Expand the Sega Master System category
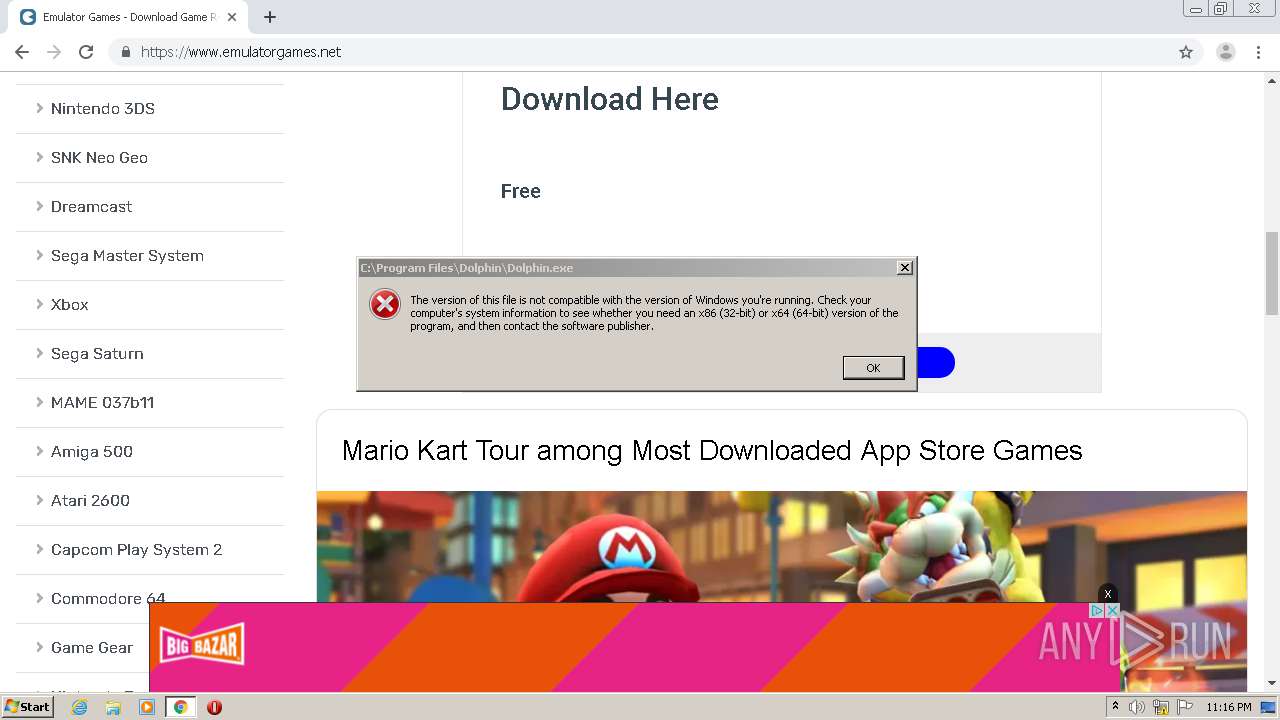 (x=127, y=256)
